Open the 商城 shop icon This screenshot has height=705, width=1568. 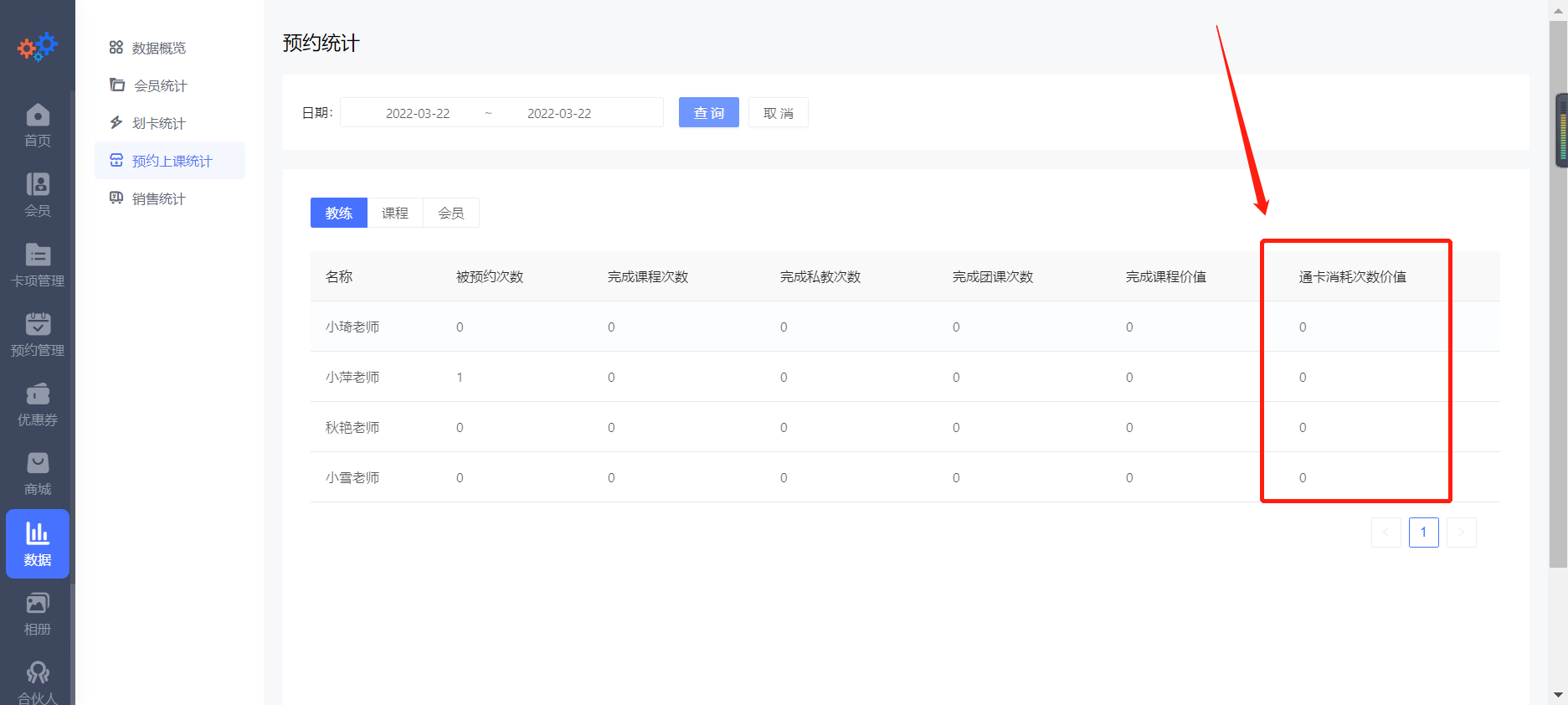click(38, 473)
